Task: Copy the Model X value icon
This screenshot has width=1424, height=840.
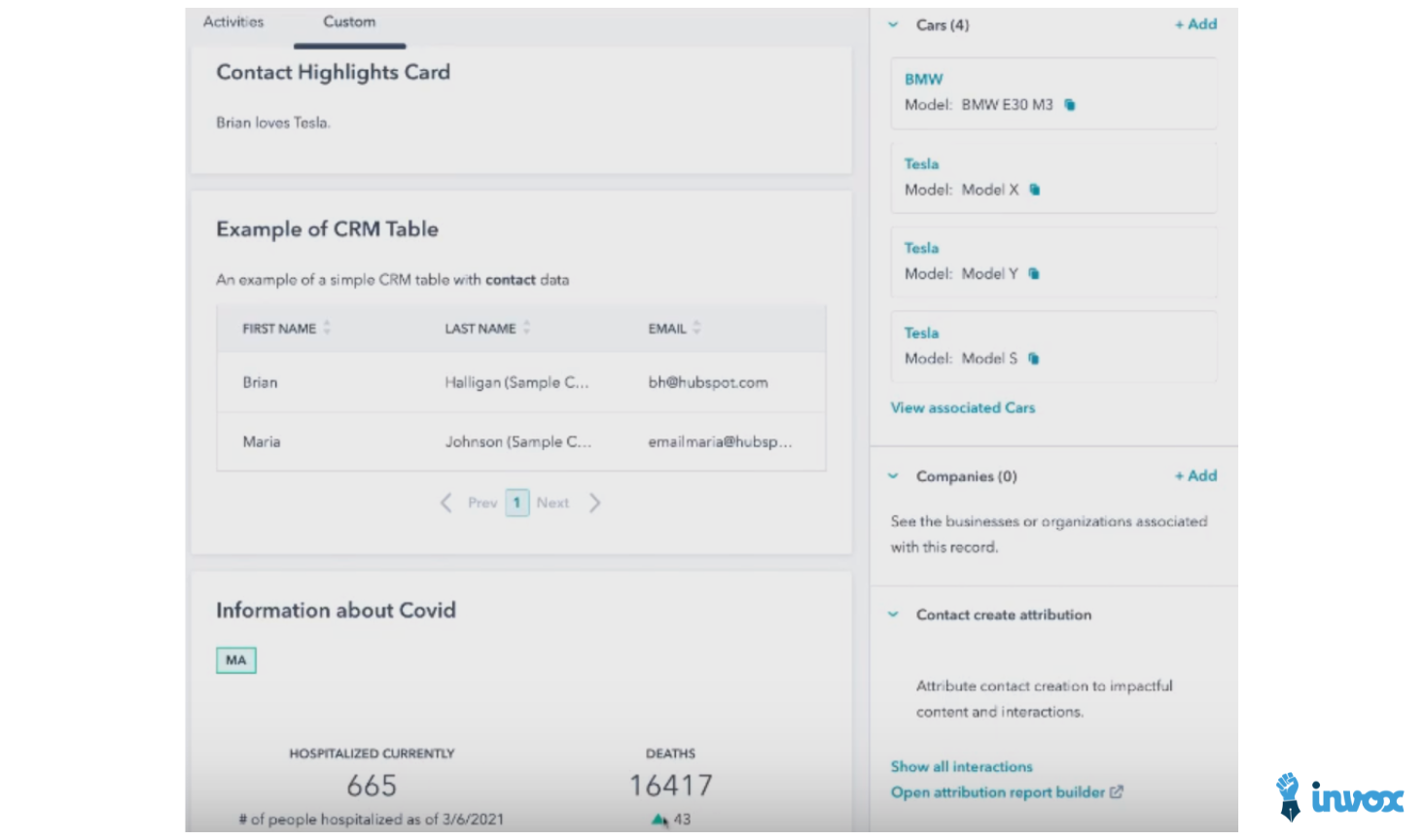Action: 1035,190
